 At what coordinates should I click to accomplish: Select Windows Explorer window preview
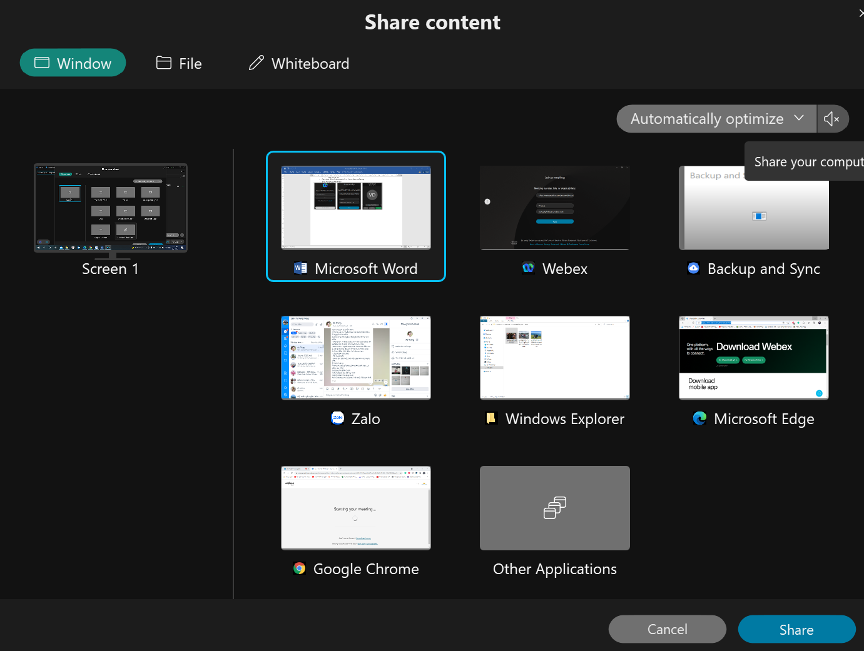pos(555,358)
